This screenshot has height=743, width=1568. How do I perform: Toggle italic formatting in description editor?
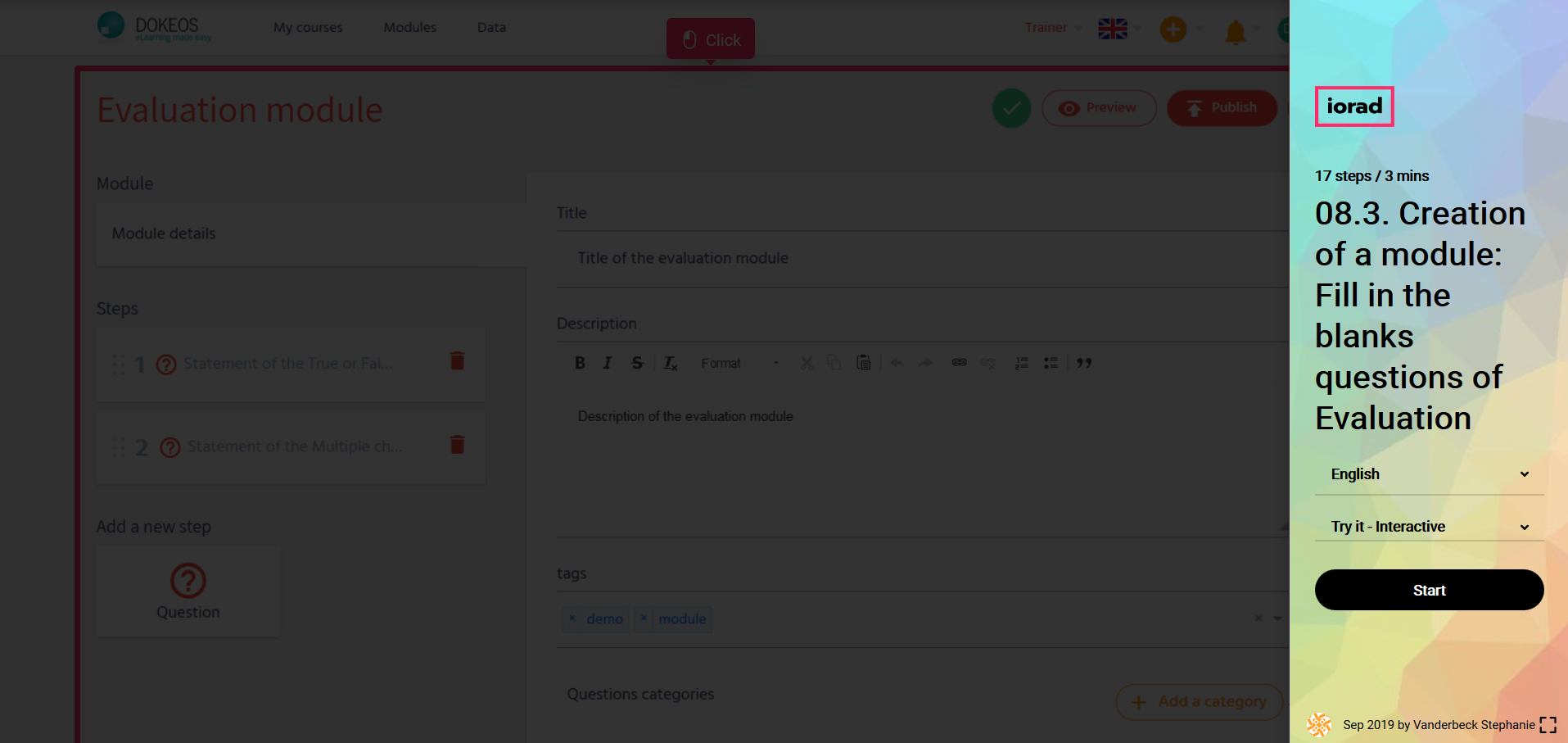click(x=607, y=363)
